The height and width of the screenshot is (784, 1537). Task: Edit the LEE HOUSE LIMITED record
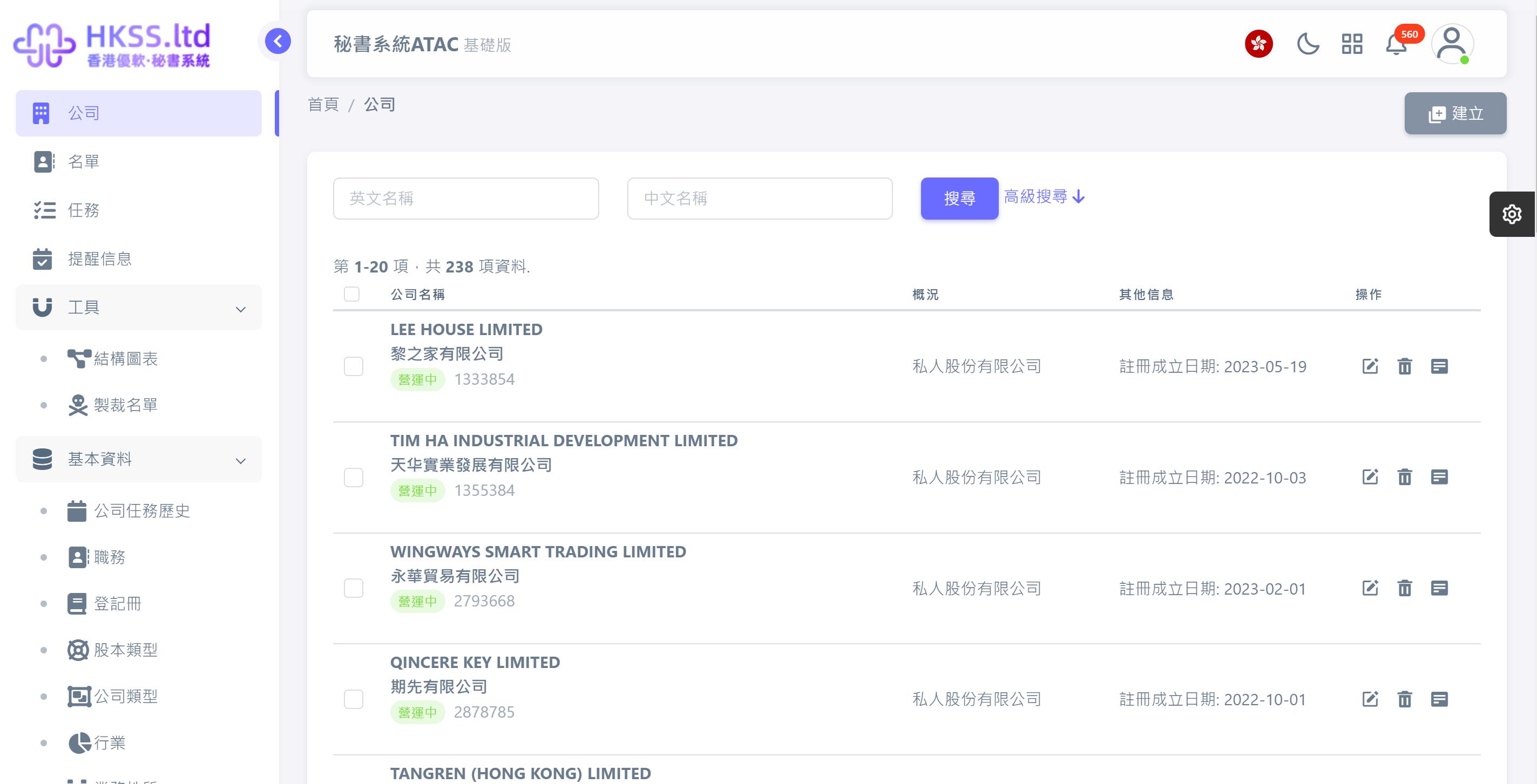click(x=1371, y=366)
